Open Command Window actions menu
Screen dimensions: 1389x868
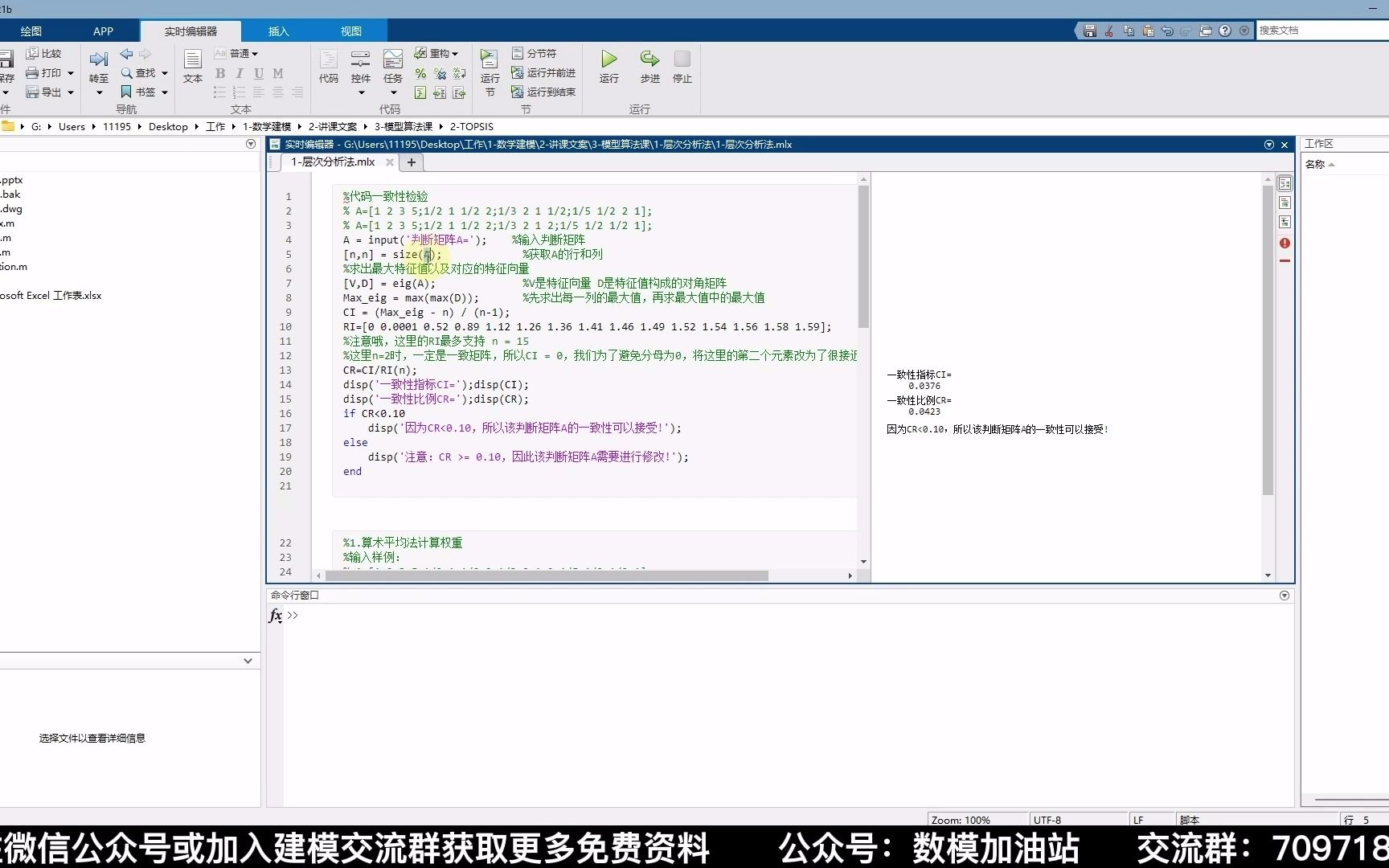pos(1285,596)
